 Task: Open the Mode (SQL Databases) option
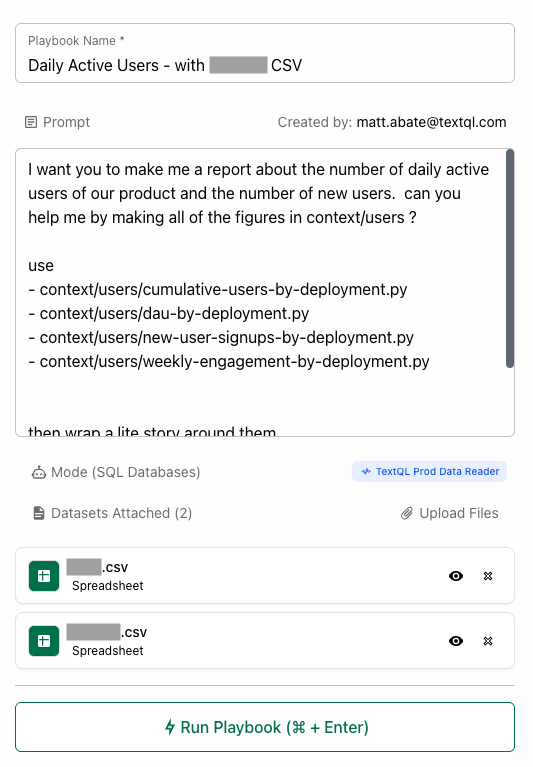pos(116,472)
